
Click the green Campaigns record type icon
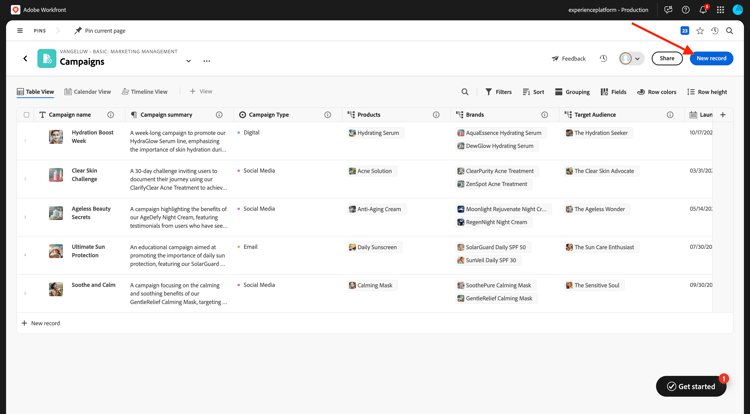[46, 58]
